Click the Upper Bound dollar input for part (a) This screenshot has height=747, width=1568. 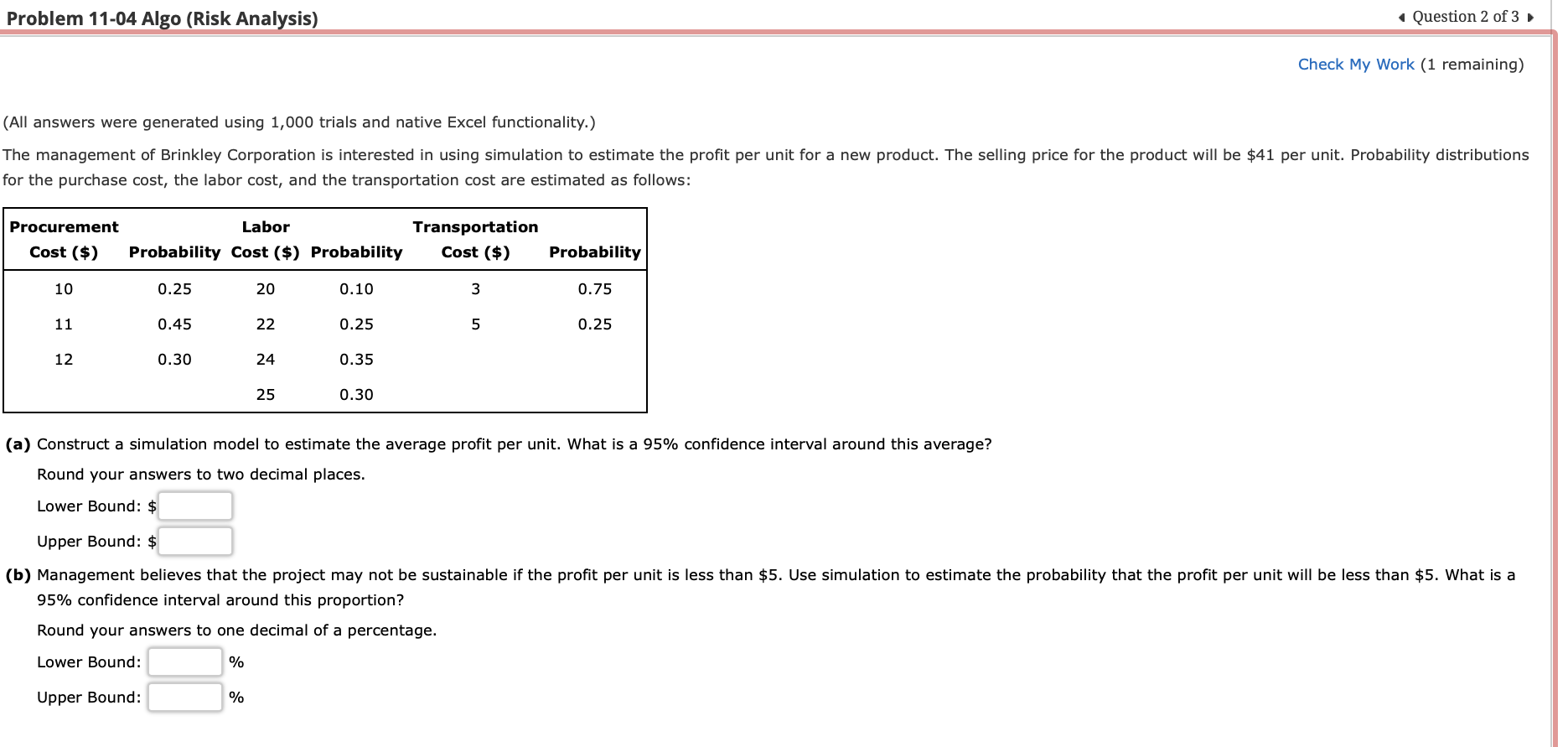coord(196,541)
